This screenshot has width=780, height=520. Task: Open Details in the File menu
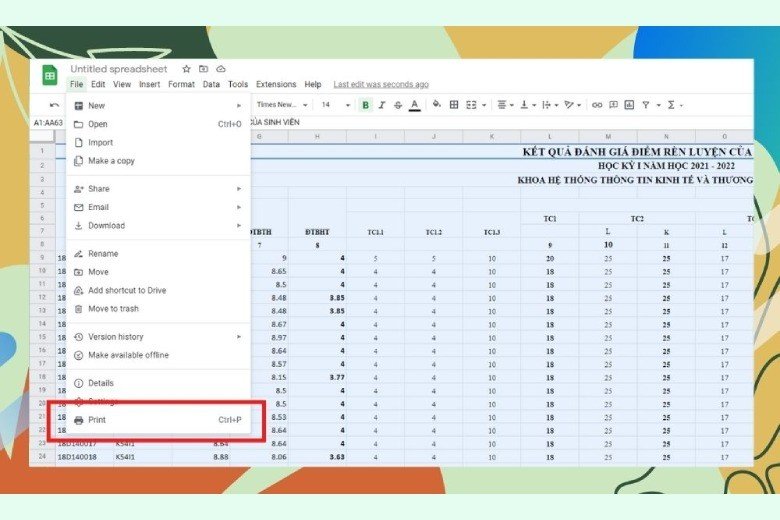click(x=158, y=383)
